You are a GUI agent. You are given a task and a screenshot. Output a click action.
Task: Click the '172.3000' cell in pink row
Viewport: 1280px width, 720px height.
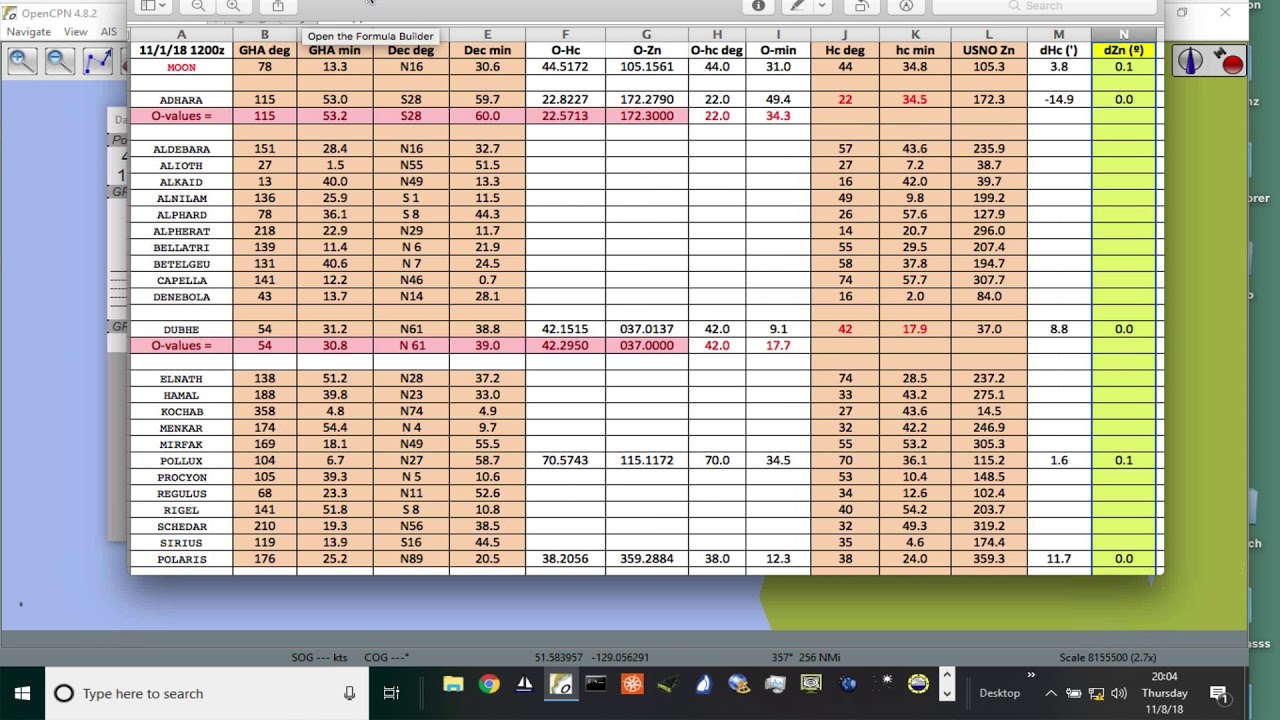[646, 116]
